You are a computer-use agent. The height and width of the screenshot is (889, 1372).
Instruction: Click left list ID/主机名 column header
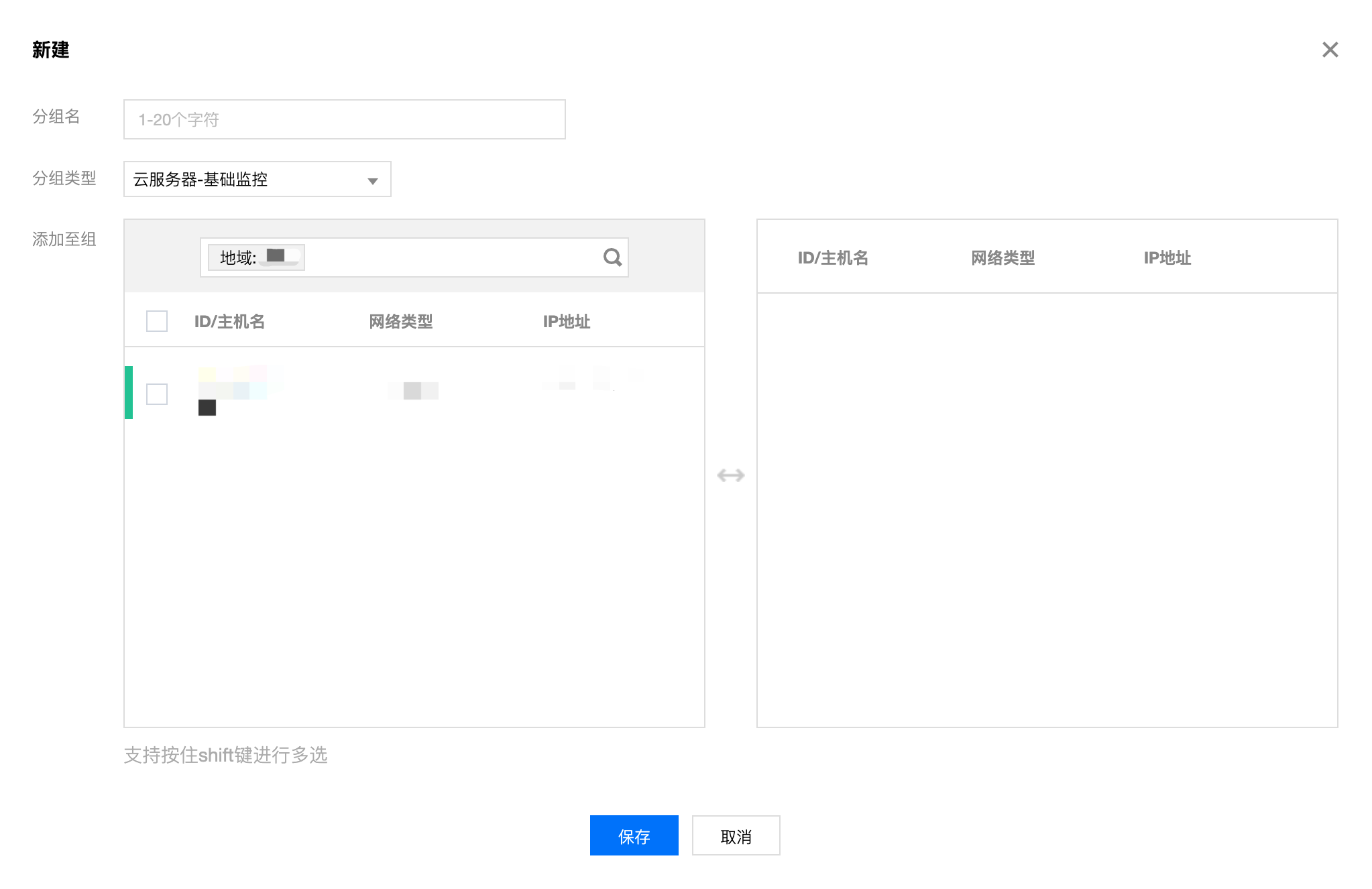tap(229, 322)
